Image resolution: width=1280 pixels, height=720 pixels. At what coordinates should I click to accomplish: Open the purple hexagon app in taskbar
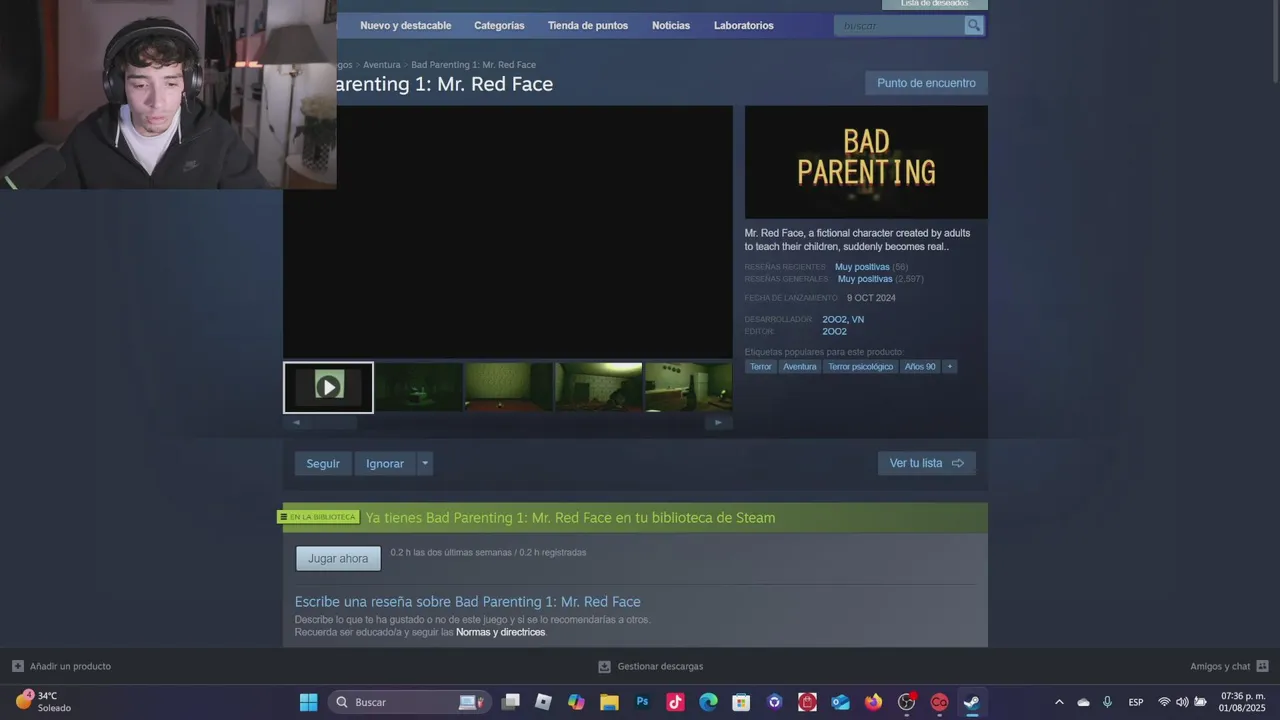[774, 702]
